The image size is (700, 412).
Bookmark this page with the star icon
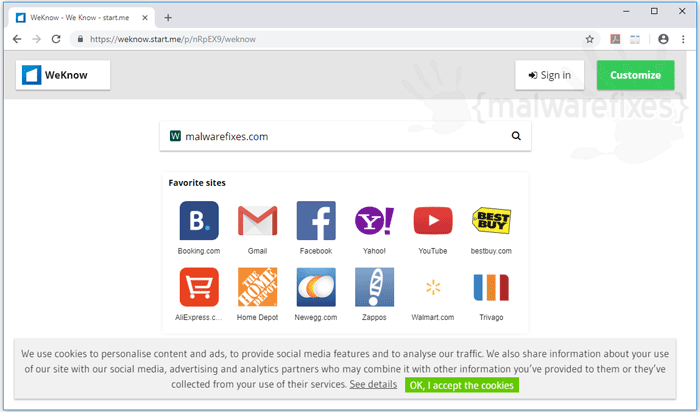coord(590,39)
